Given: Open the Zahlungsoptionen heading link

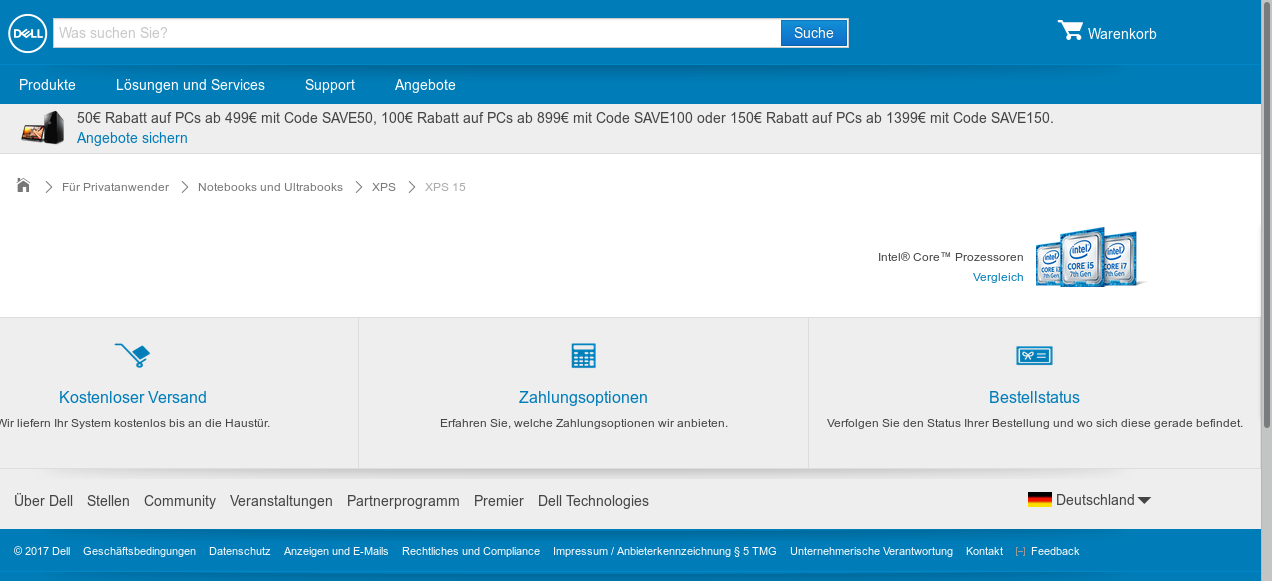Looking at the screenshot, I should click(x=583, y=397).
